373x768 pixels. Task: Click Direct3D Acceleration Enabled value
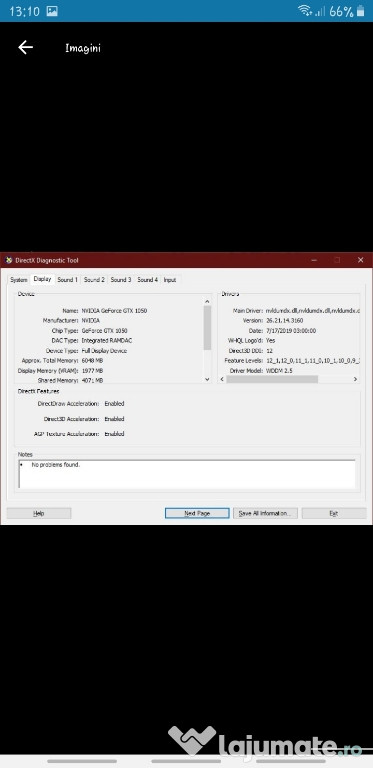point(114,419)
